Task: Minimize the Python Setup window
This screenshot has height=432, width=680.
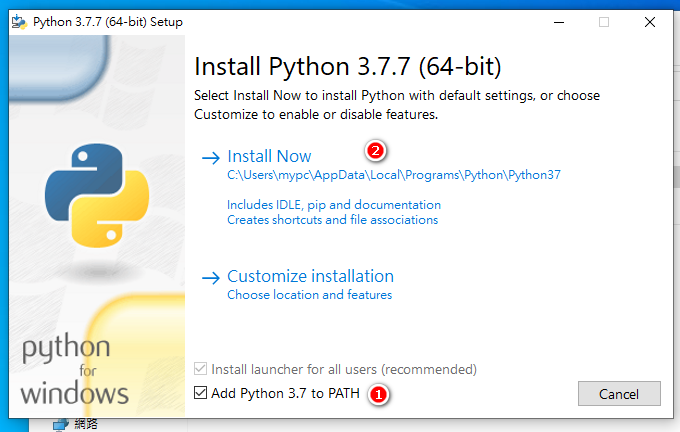Action: 557,22
